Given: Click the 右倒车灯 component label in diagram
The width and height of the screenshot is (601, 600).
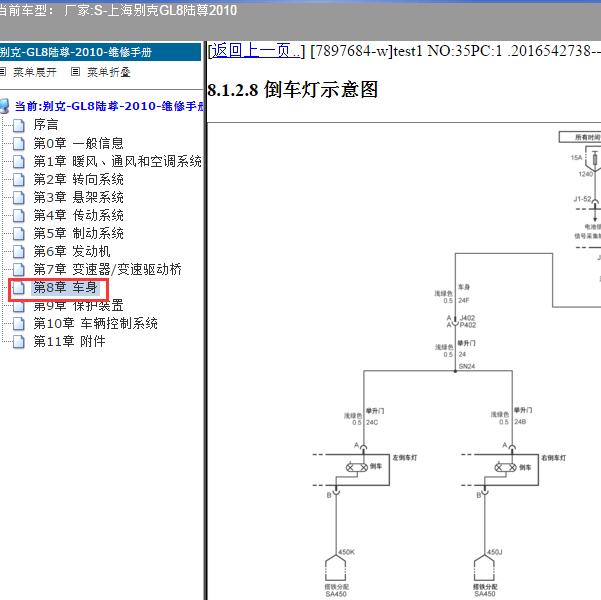Looking at the screenshot, I should pyautogui.click(x=553, y=457).
